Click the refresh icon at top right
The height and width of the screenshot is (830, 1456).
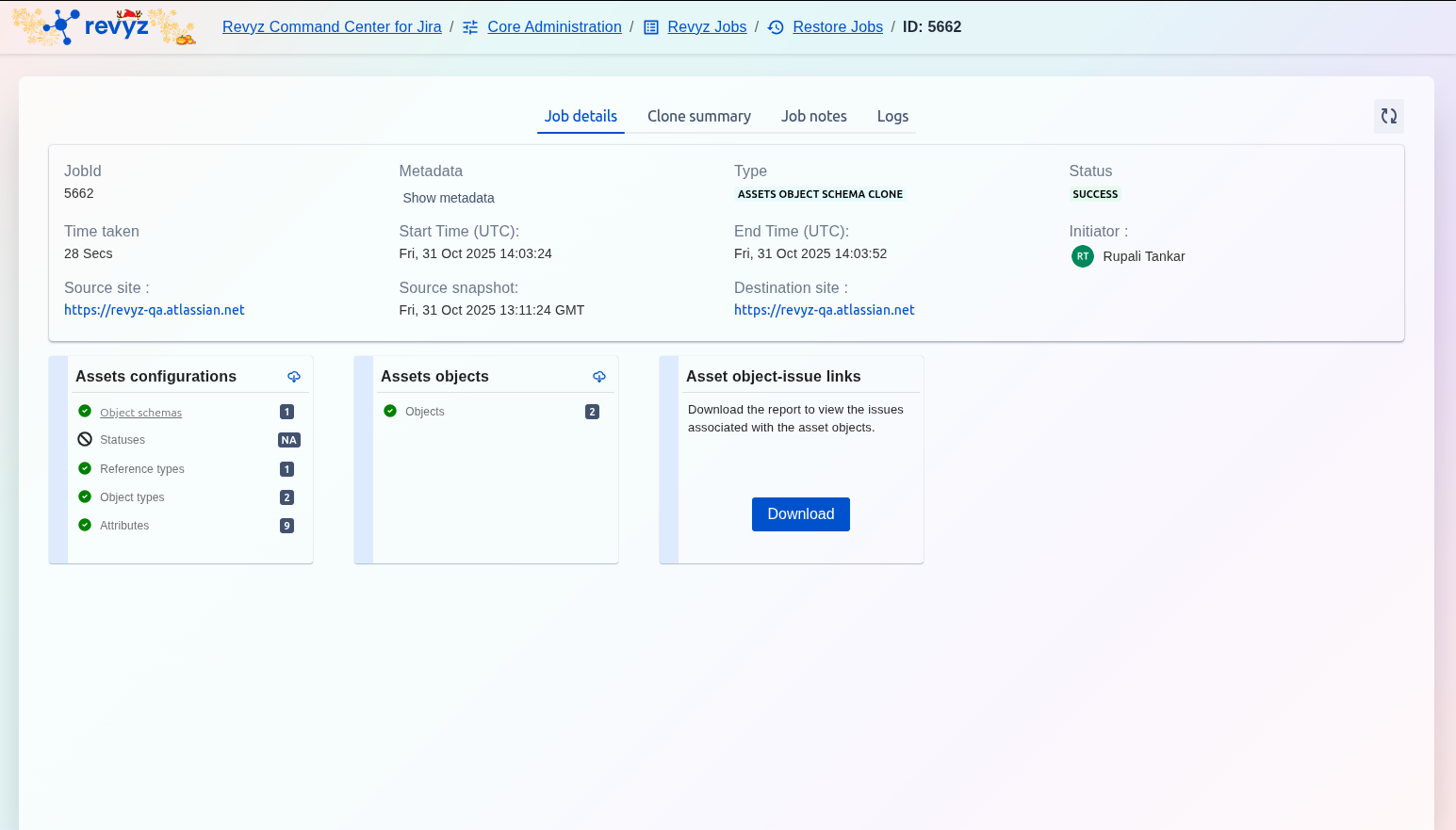click(x=1388, y=116)
